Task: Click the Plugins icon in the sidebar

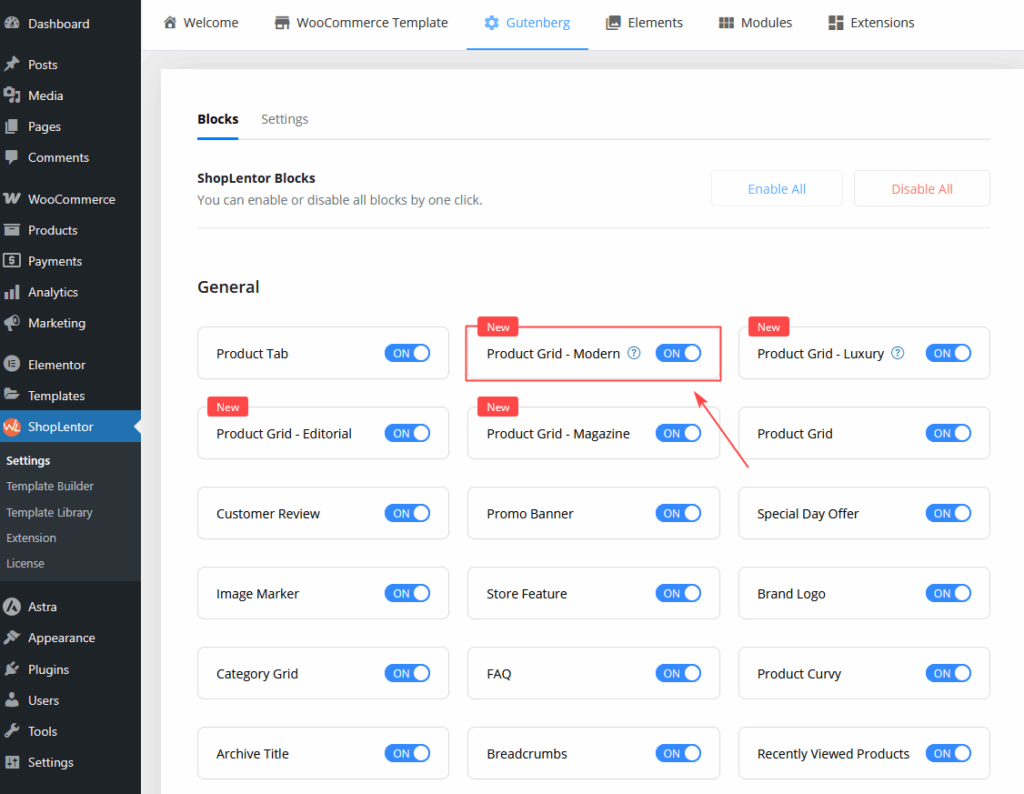Action: point(13,669)
